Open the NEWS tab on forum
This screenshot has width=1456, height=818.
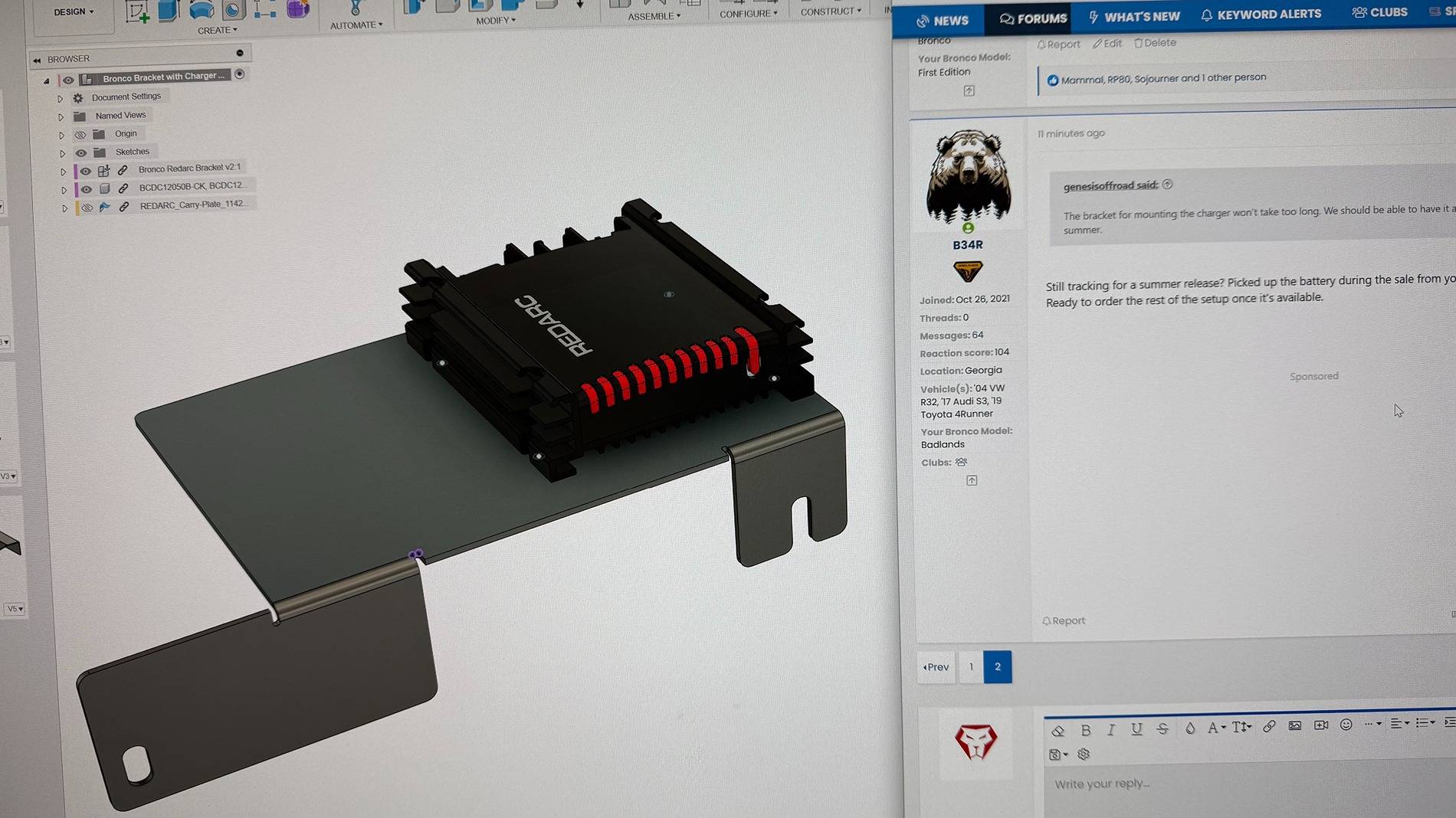(943, 21)
